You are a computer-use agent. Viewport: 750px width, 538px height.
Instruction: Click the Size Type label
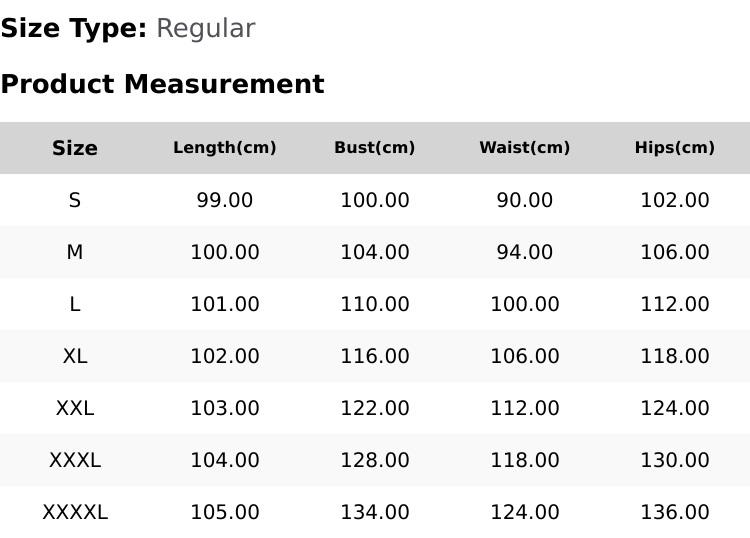[x=74, y=28]
